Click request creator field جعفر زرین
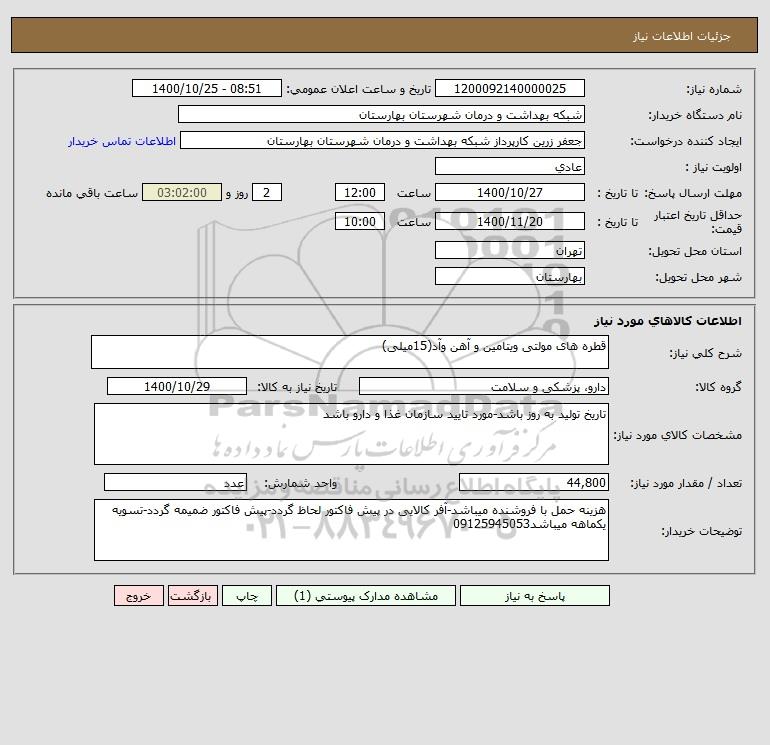 (383, 140)
